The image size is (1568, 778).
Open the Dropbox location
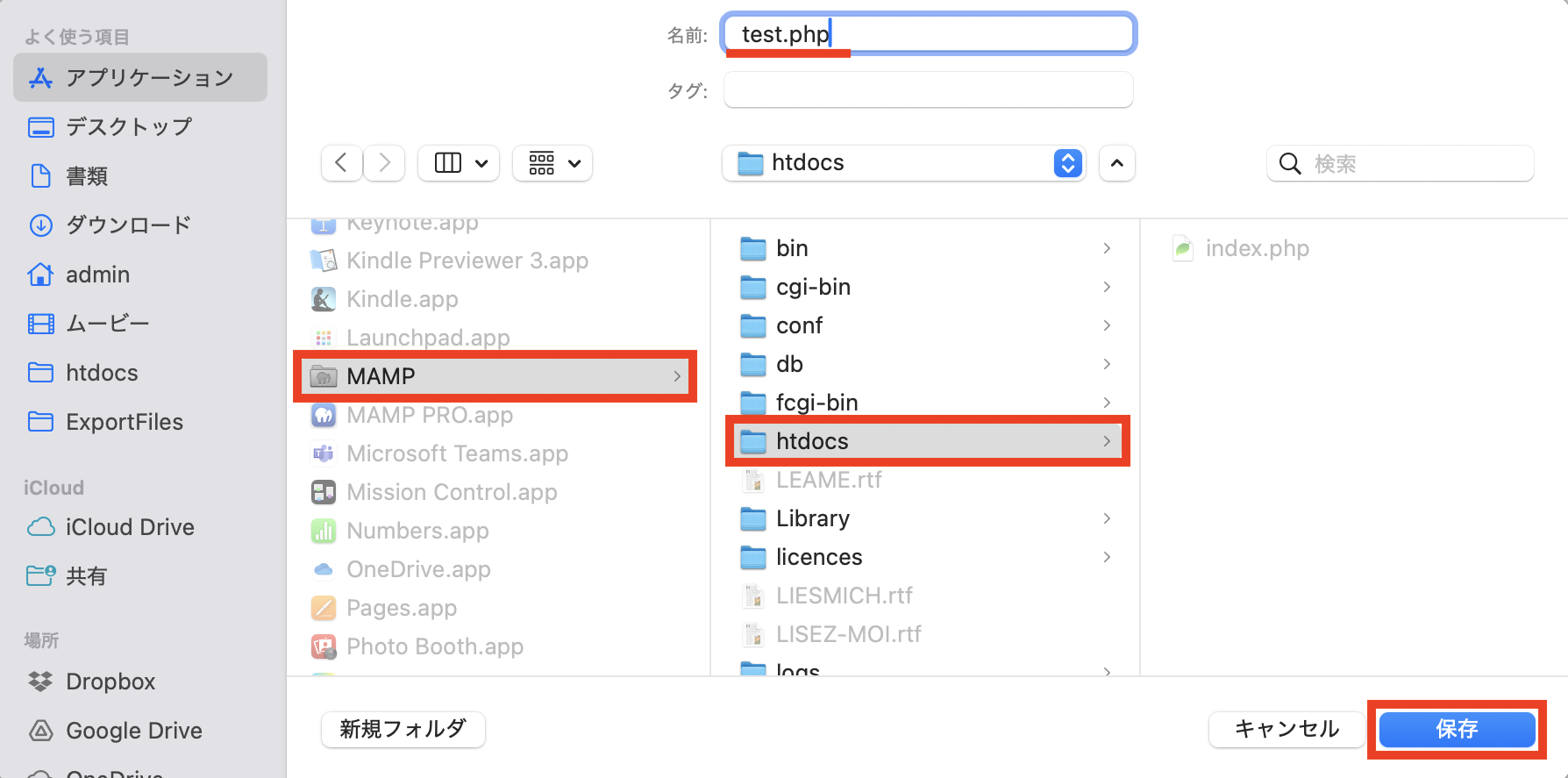[140, 682]
